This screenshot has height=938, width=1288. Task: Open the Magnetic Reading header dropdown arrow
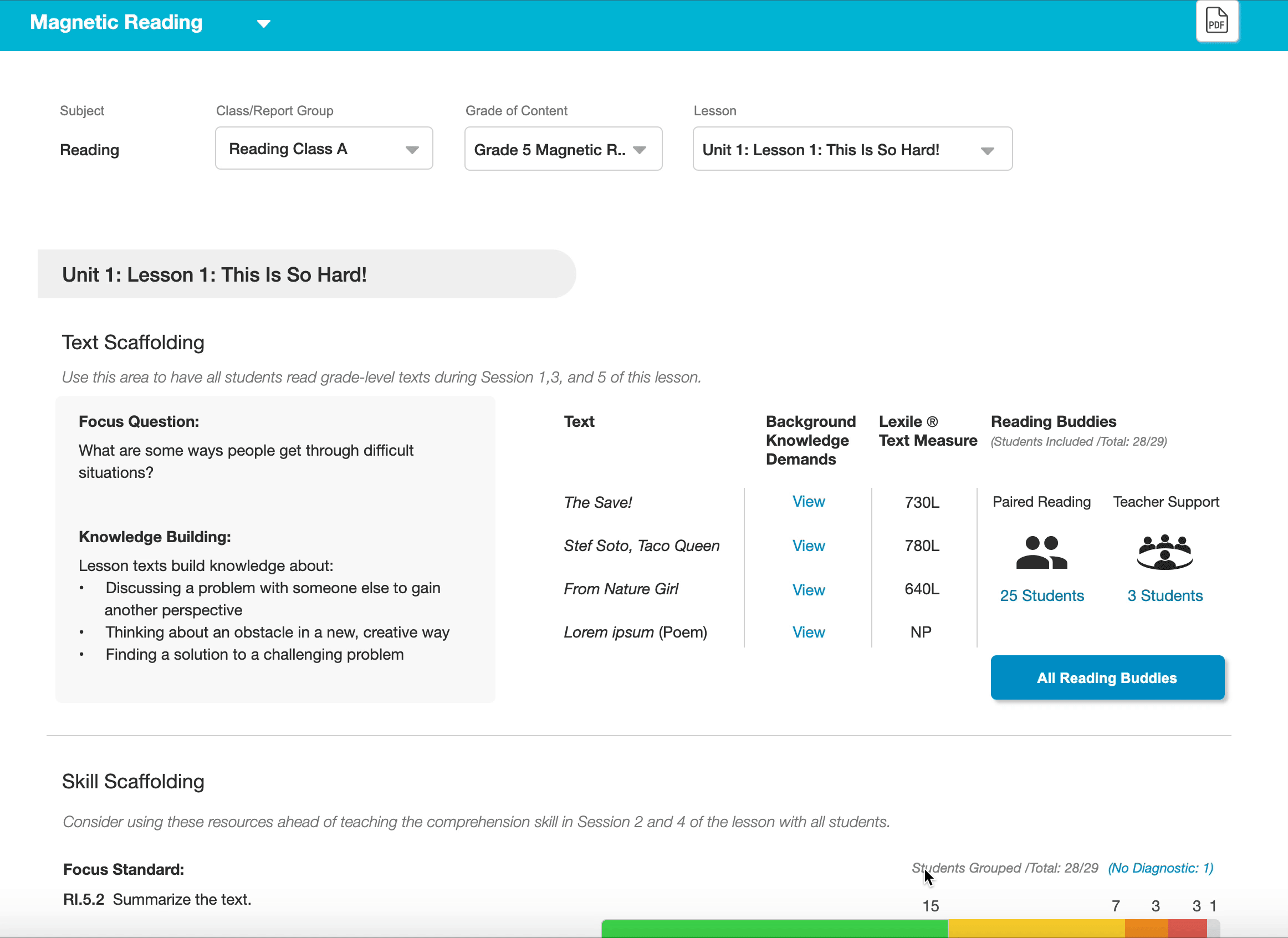(x=263, y=24)
